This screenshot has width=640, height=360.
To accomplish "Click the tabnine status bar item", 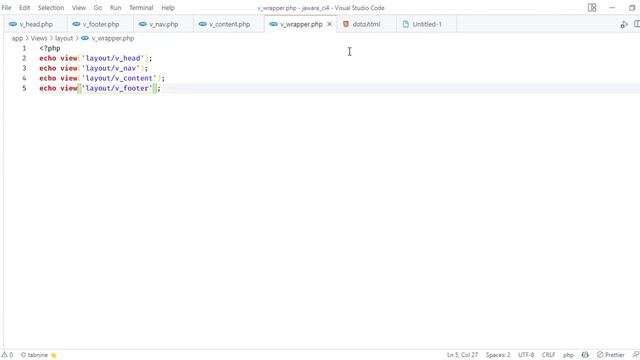I will [38, 355].
